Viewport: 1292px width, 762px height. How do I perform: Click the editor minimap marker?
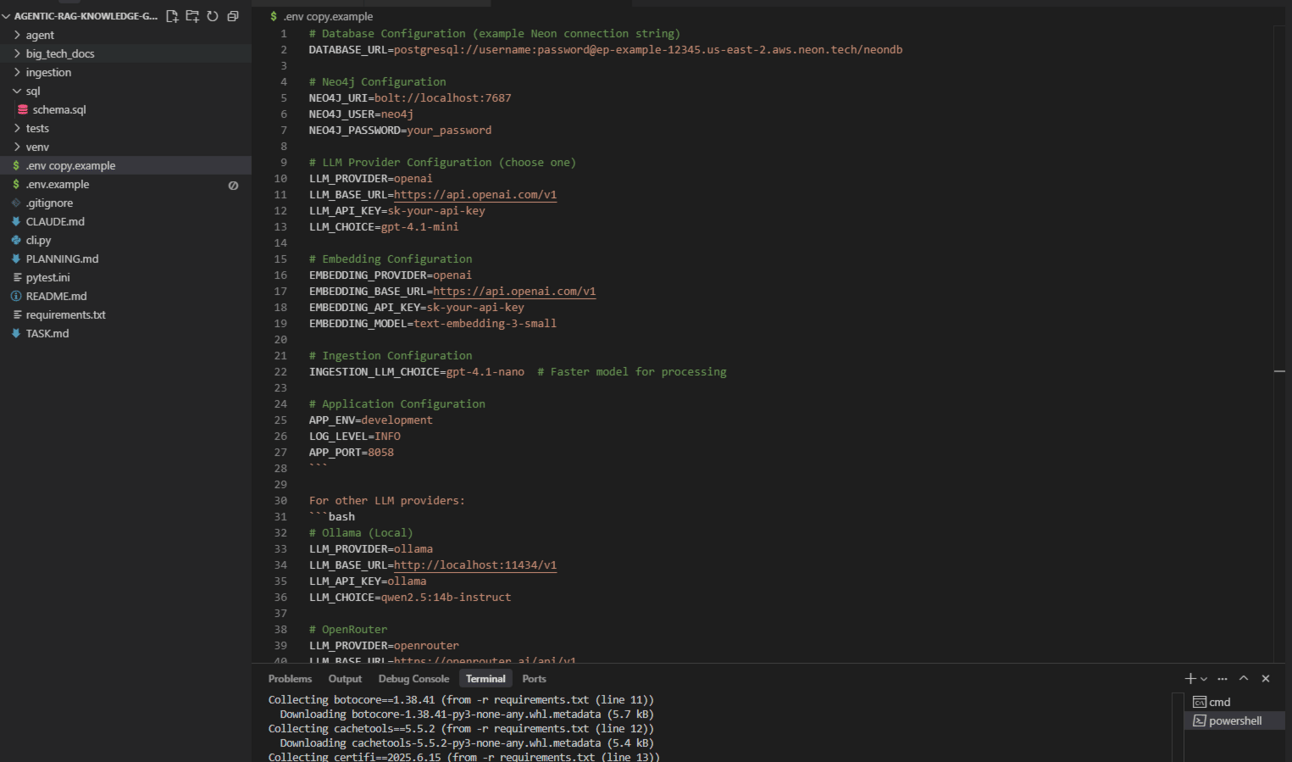pos(1279,371)
